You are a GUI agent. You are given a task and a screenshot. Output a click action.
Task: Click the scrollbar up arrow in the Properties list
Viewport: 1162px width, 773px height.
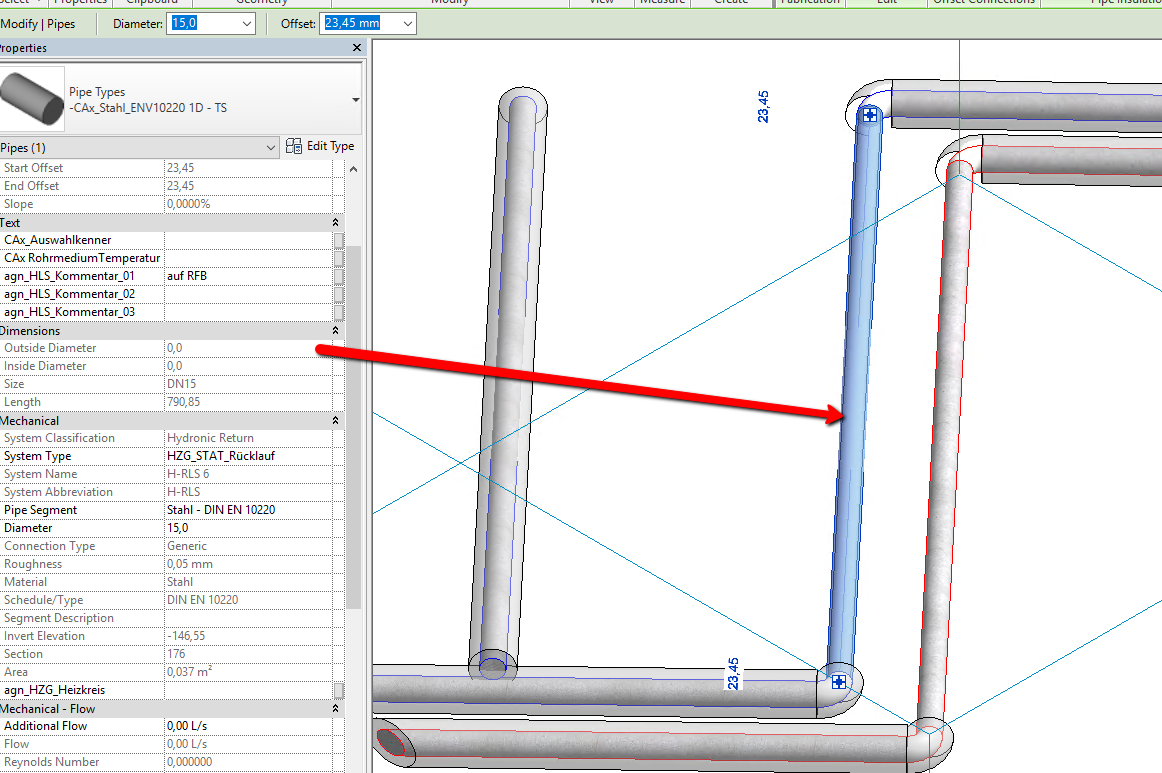pyautogui.click(x=352, y=168)
